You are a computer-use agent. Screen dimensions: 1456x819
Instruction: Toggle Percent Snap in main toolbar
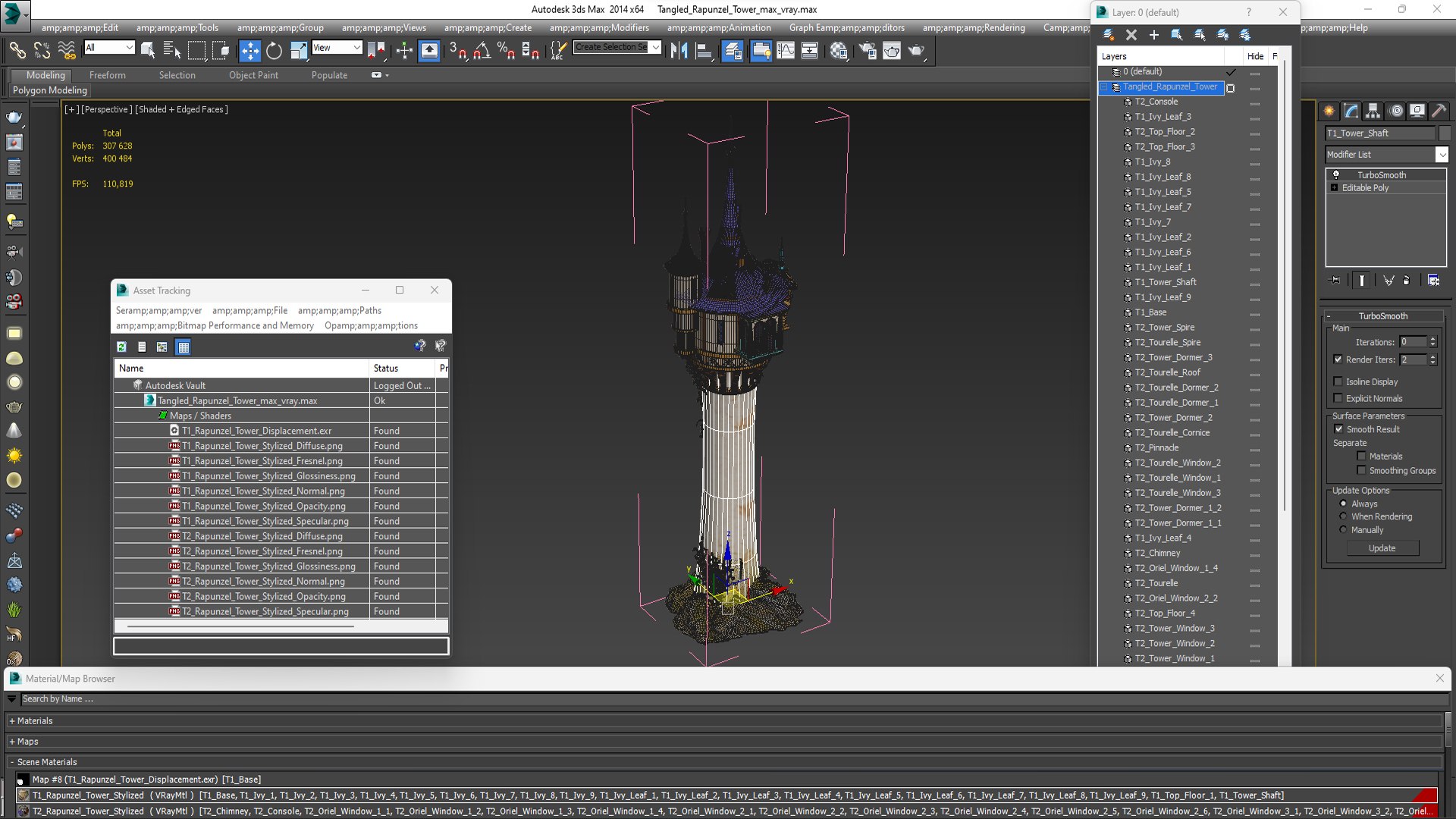(506, 50)
